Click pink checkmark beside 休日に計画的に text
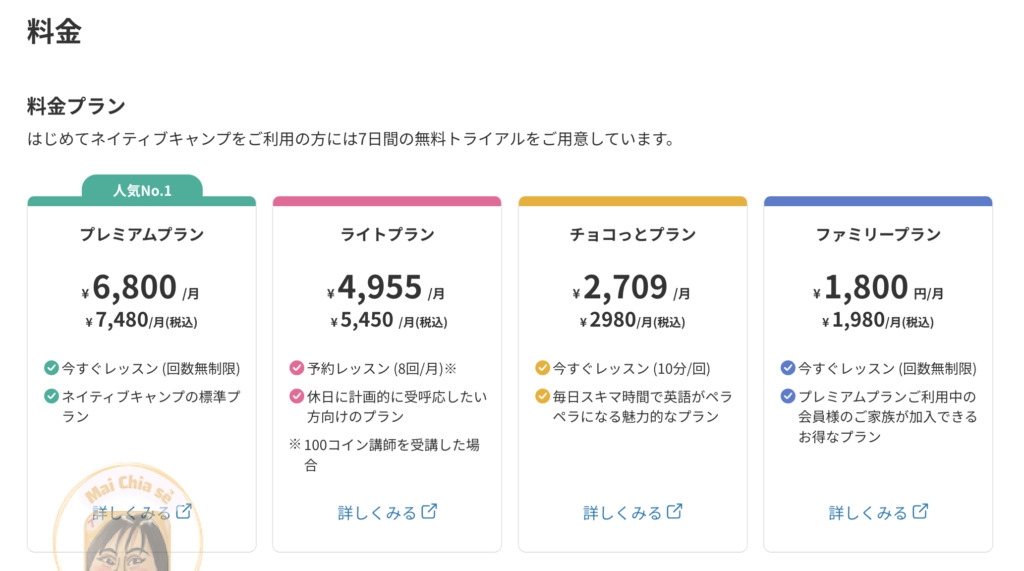This screenshot has height=571, width=1024. pos(296,396)
